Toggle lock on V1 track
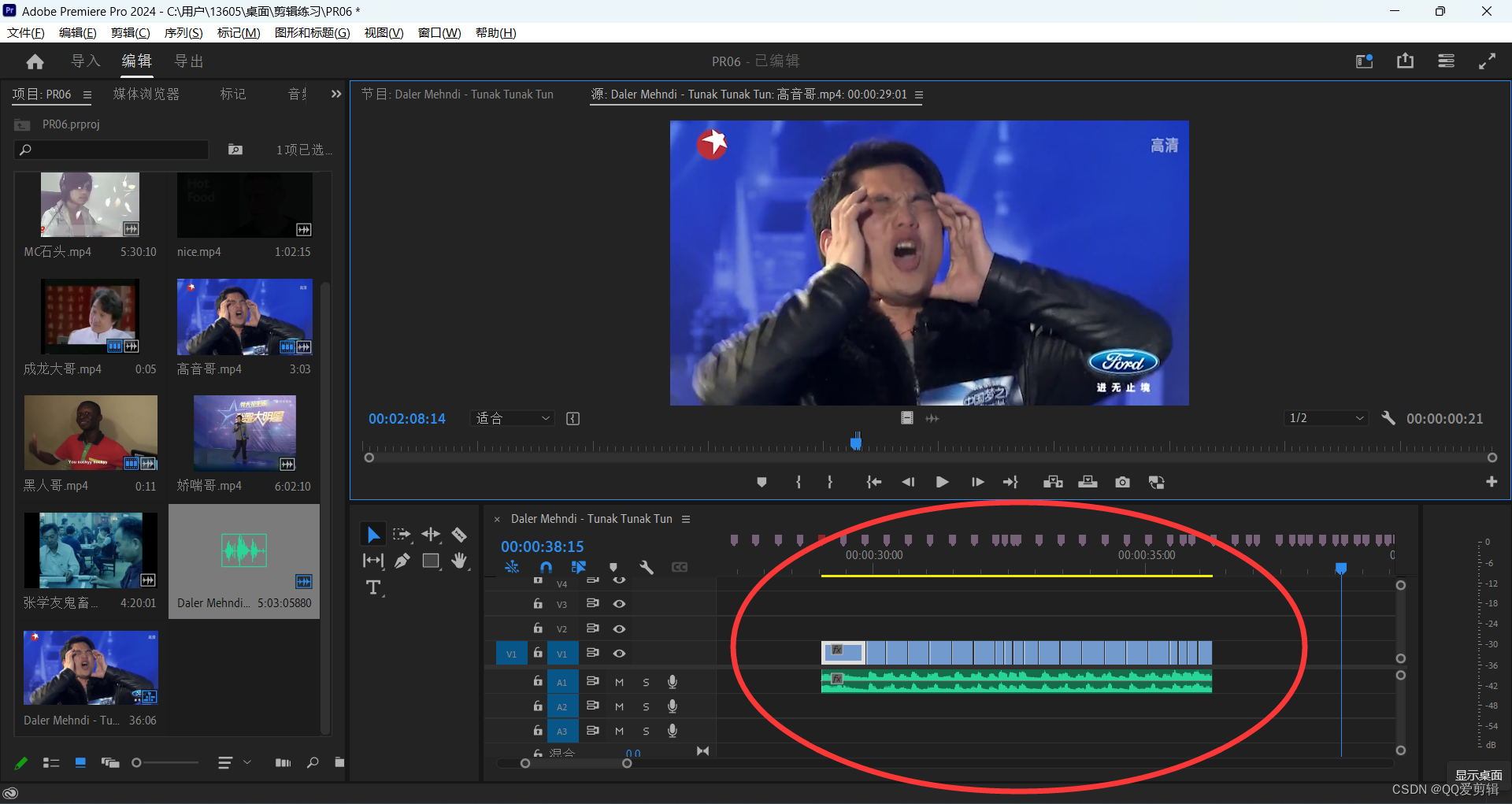 coord(538,653)
